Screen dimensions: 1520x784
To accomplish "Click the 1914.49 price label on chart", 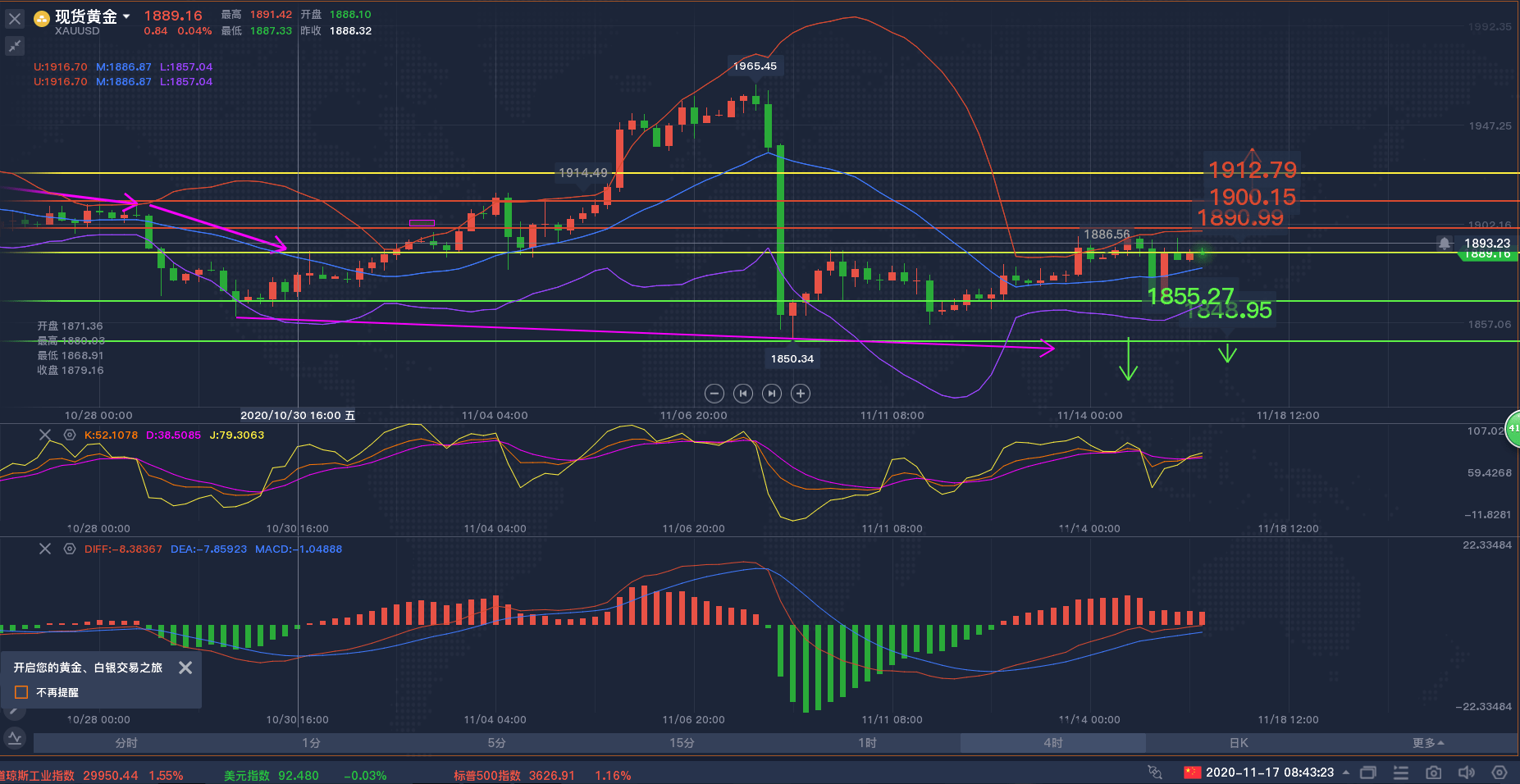I will click(x=583, y=173).
